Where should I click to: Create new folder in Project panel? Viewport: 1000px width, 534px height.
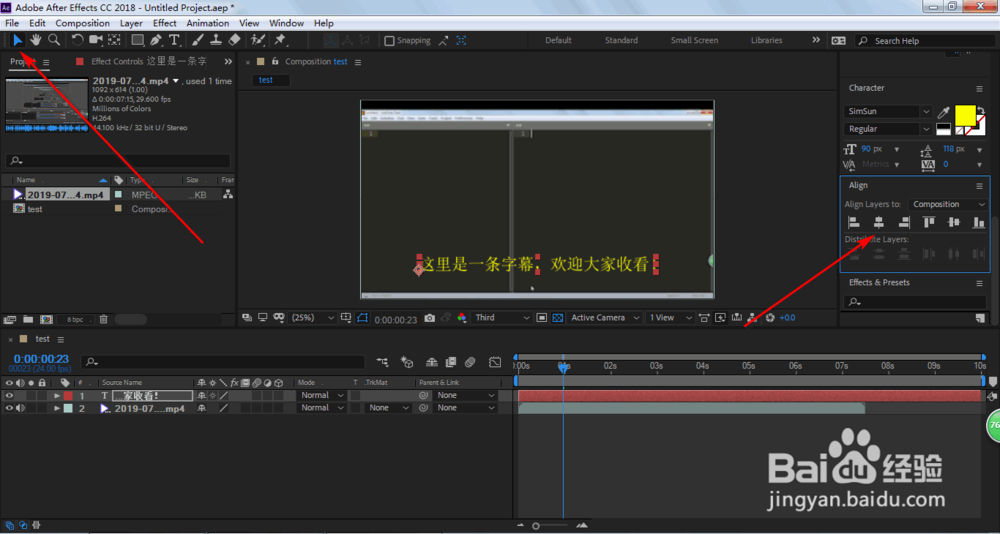[28, 319]
